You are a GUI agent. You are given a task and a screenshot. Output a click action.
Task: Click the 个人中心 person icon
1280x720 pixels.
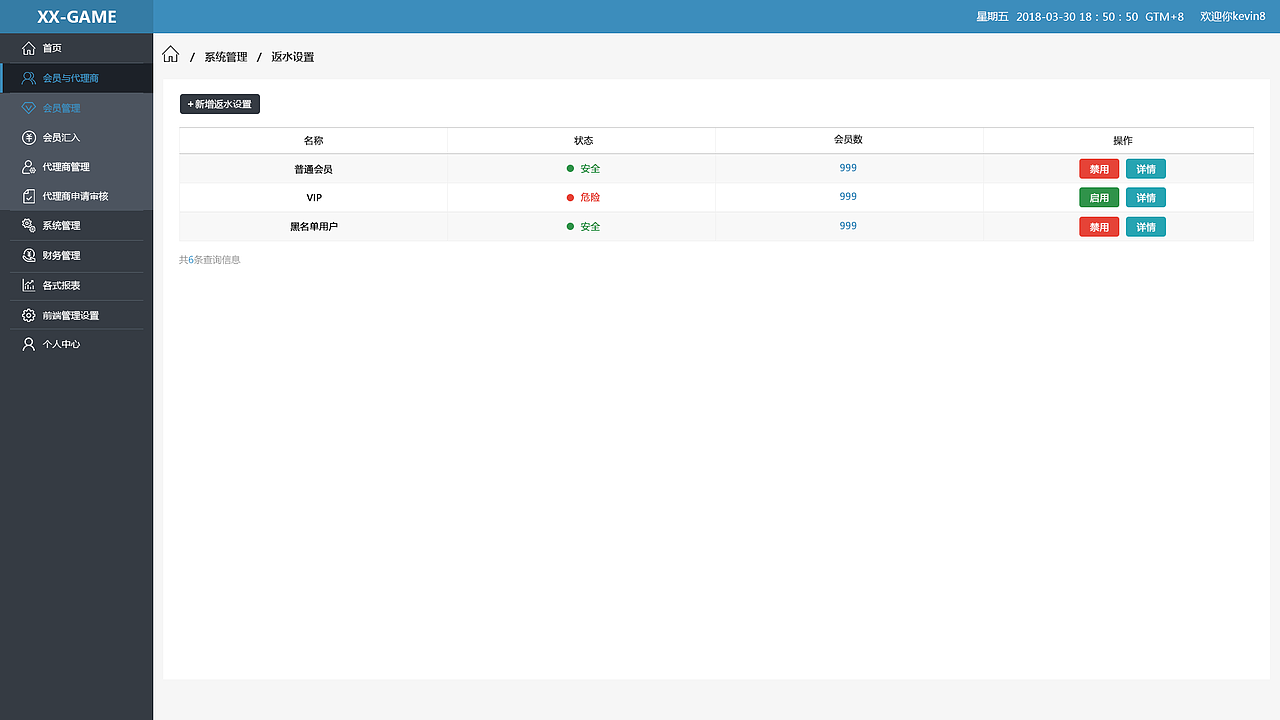click(29, 344)
